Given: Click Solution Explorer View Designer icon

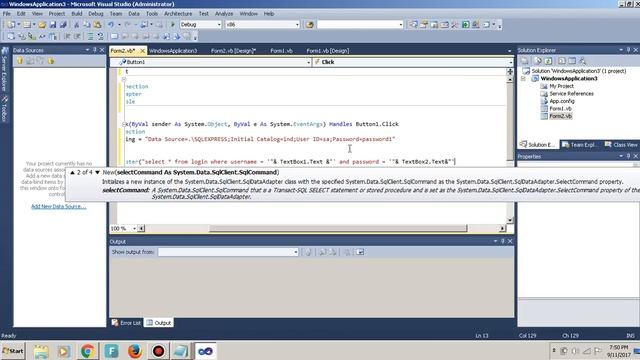Looking at the screenshot, I should 572,61.
